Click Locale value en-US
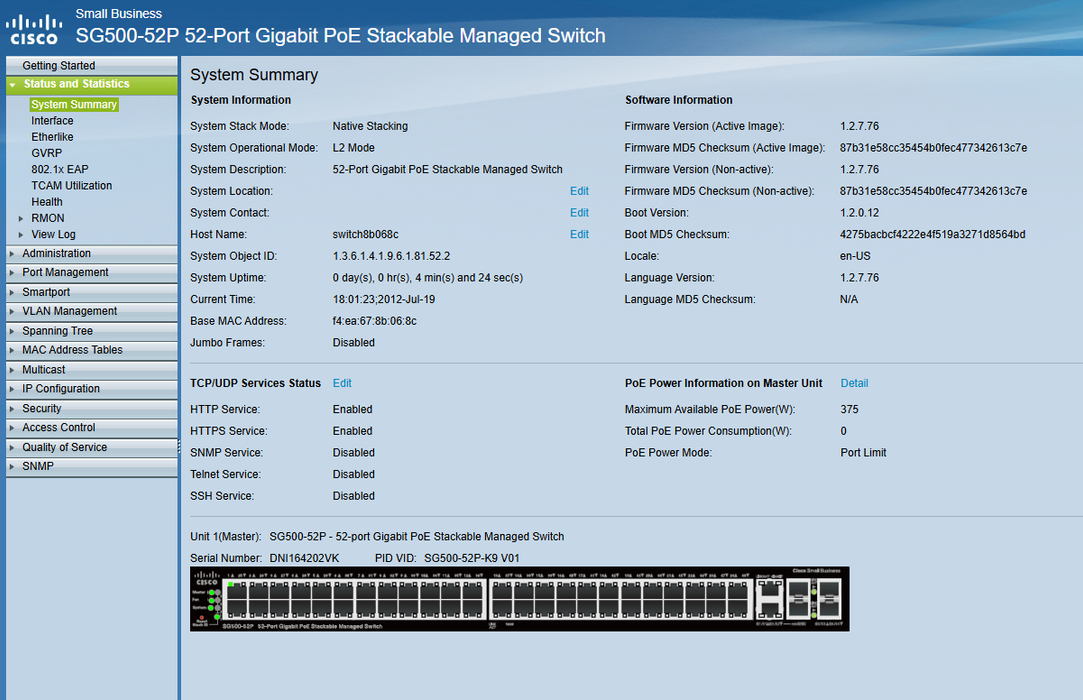Image resolution: width=1083 pixels, height=700 pixels. (855, 256)
